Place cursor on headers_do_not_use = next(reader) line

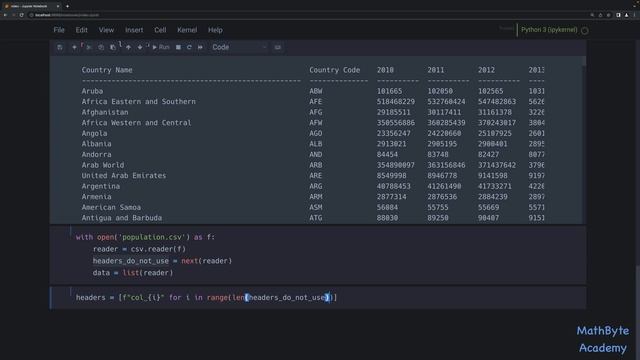pos(162,261)
